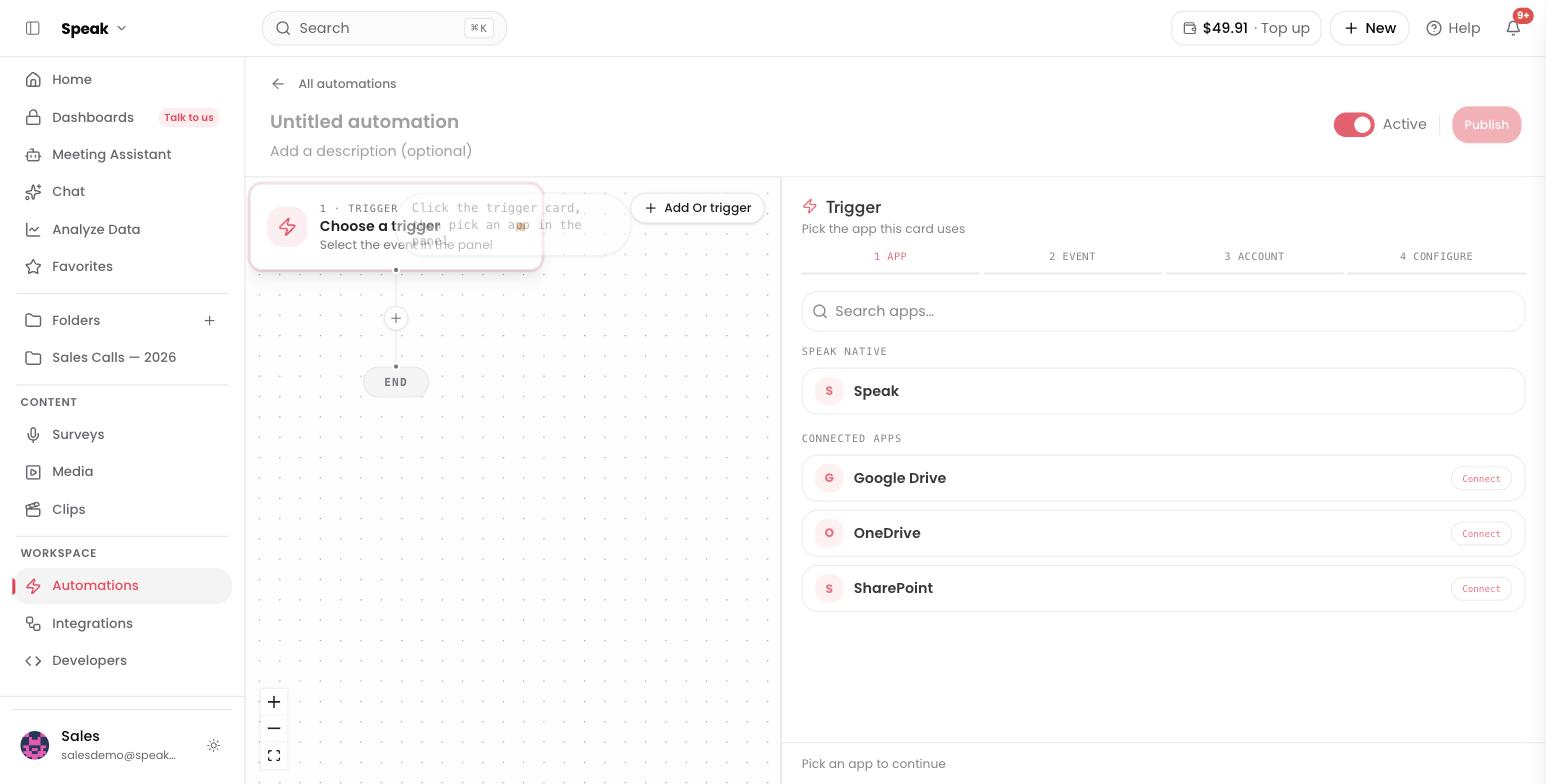1546x784 pixels.
Task: Select Automations in workspace
Action: [122, 586]
